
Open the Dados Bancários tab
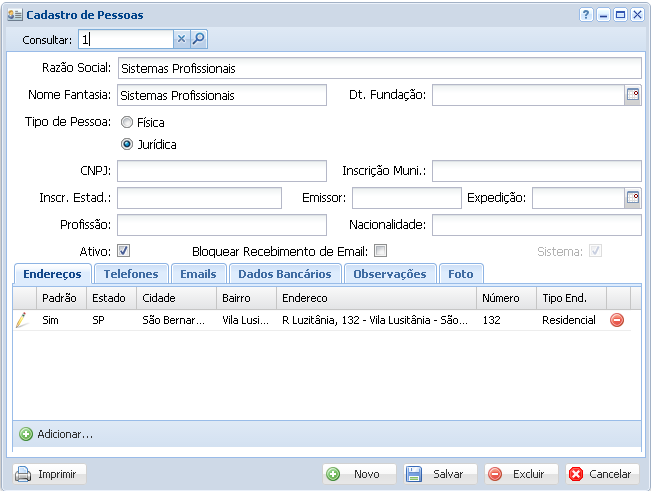[285, 274]
